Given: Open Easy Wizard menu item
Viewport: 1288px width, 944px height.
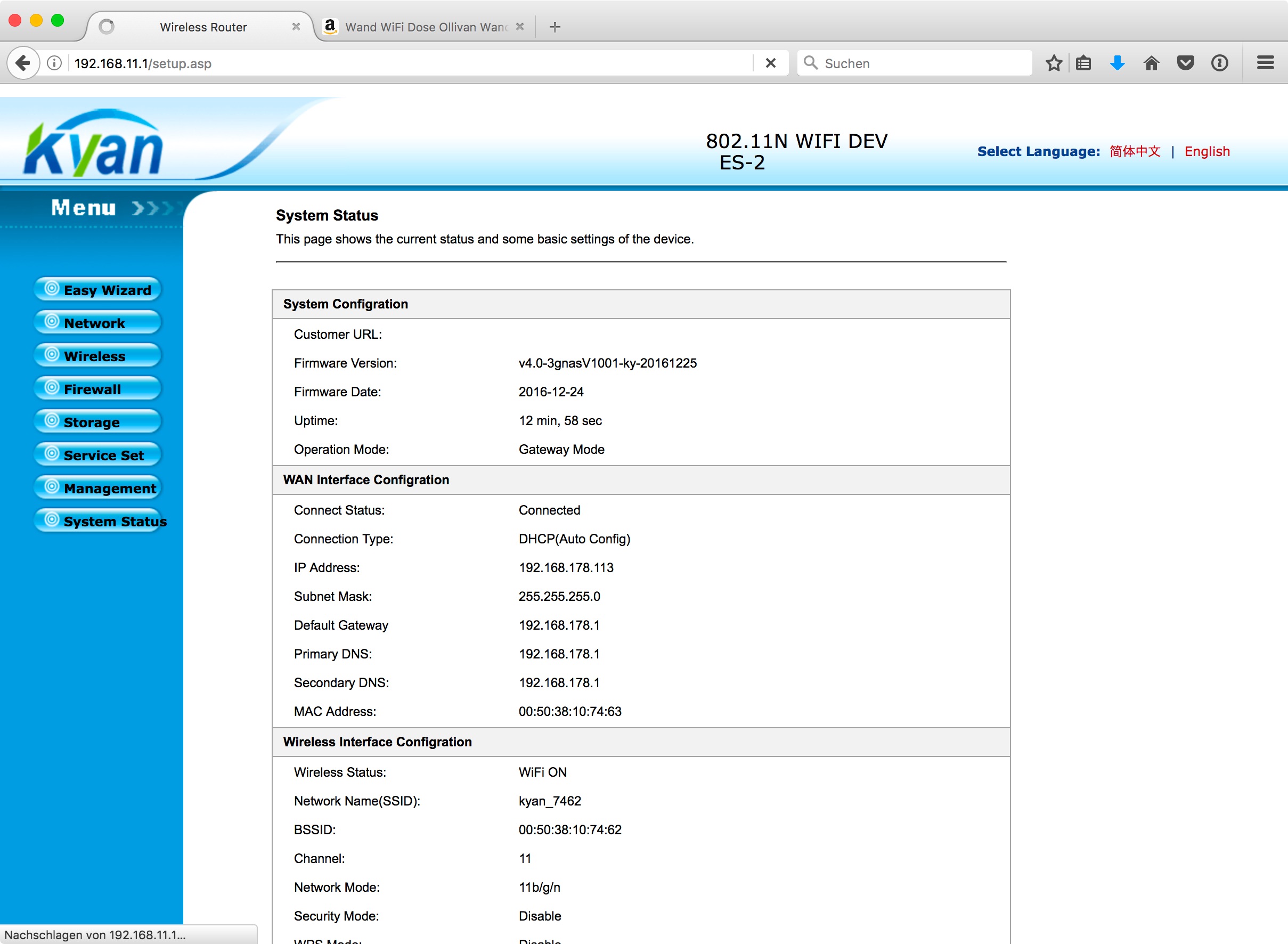Looking at the screenshot, I should (97, 290).
